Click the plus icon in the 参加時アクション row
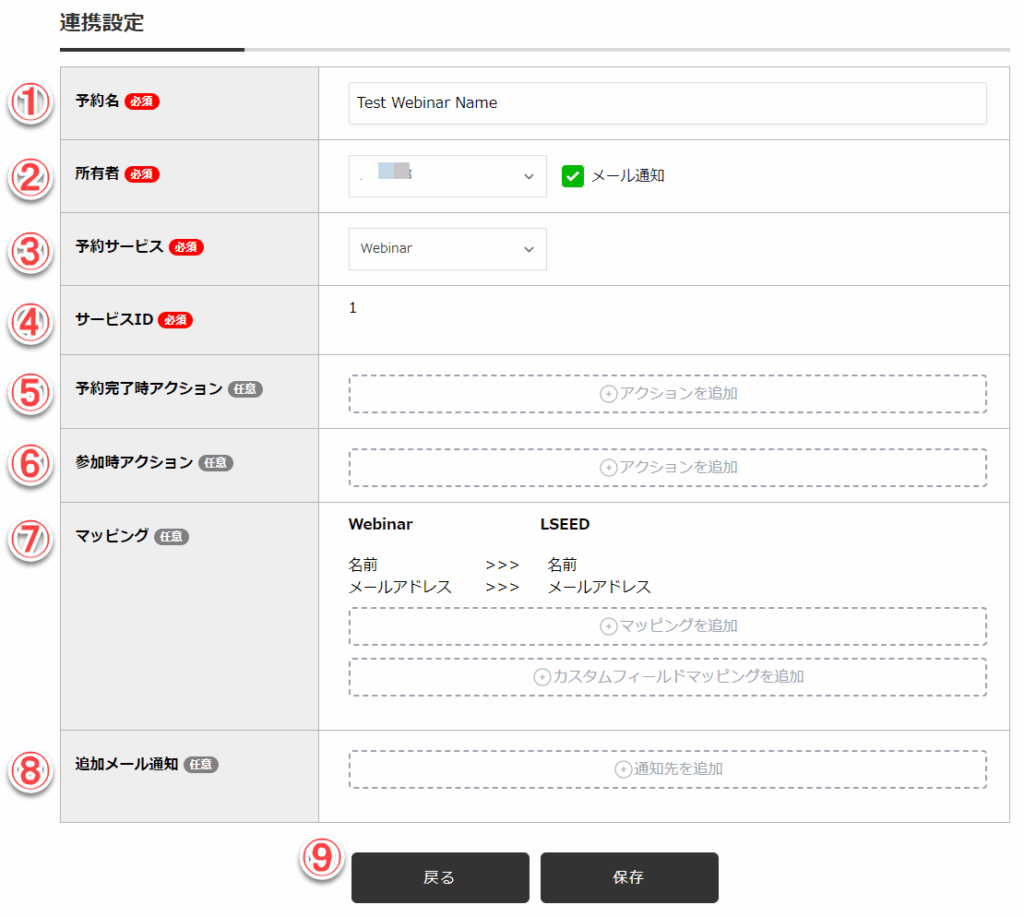Viewport: 1024px width, 917px height. [607, 467]
